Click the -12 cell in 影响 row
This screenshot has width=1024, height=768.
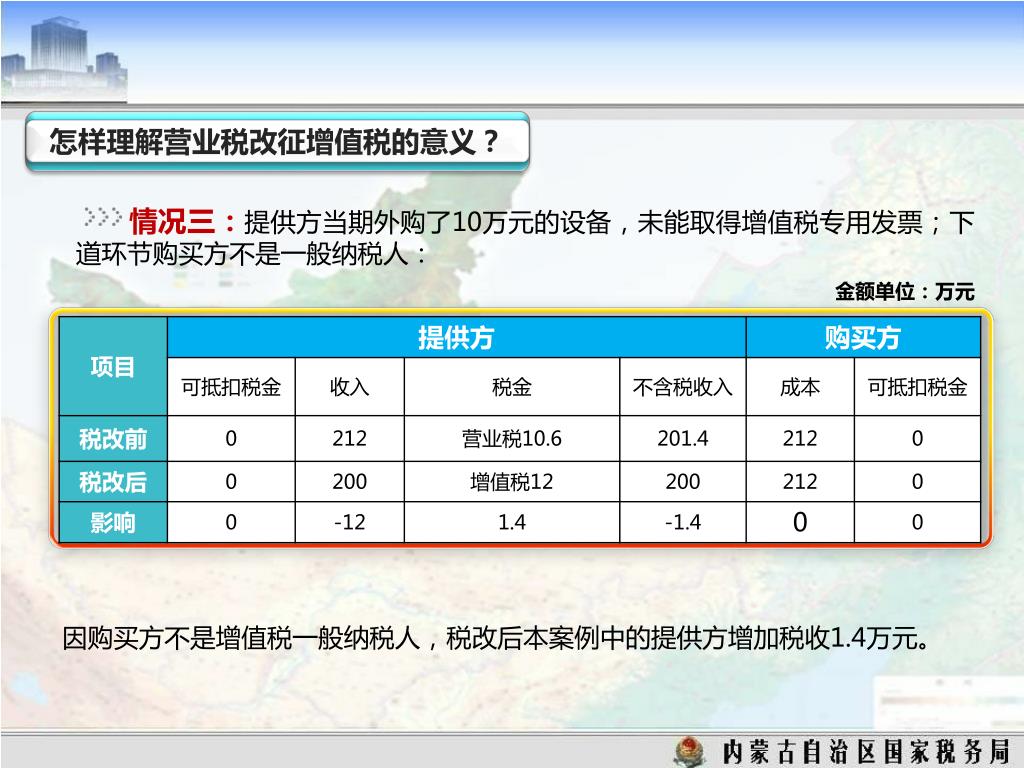[349, 522]
